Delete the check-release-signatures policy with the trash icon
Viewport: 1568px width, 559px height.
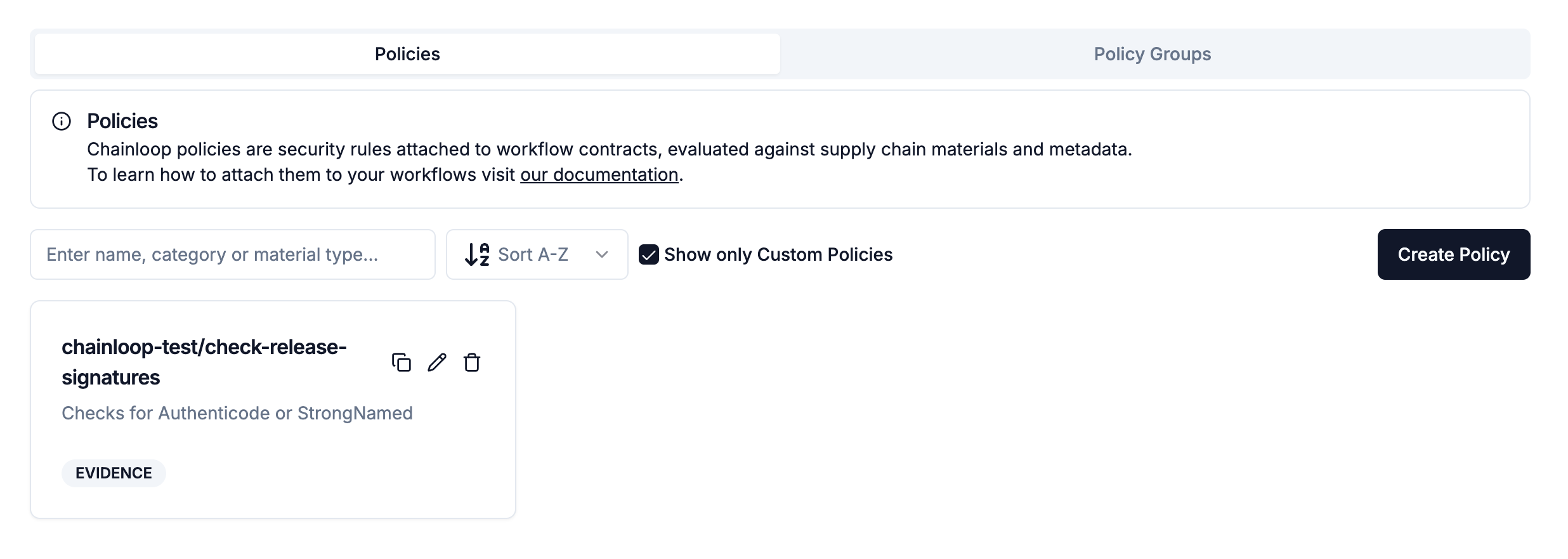472,362
